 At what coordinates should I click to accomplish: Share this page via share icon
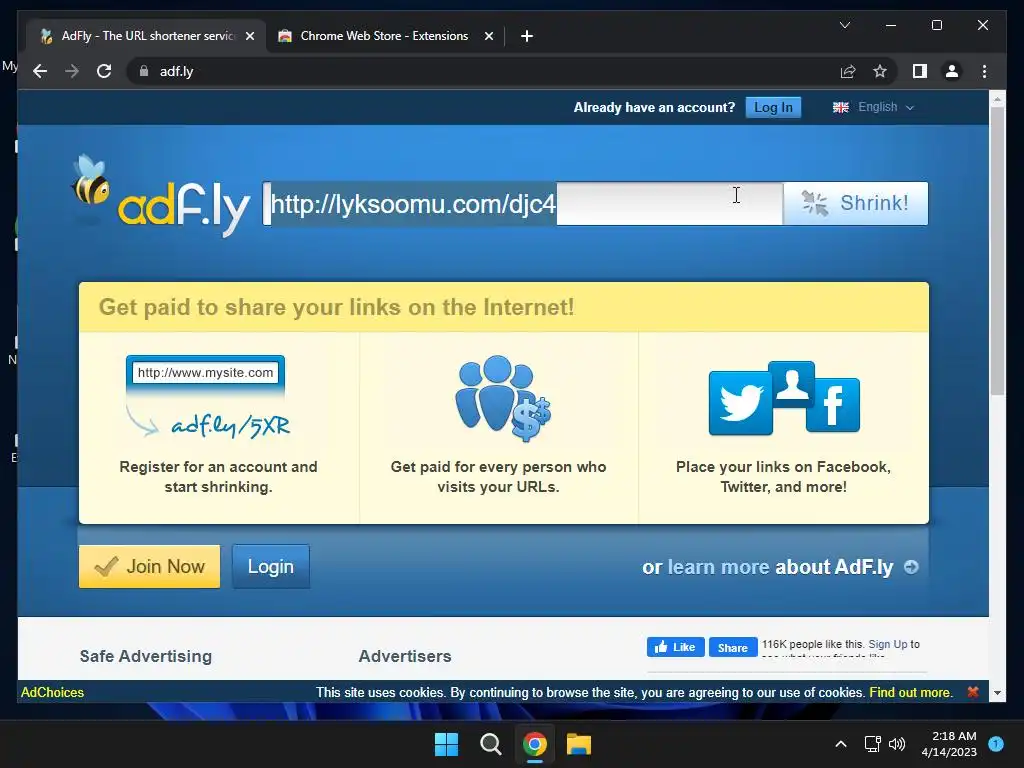point(848,71)
